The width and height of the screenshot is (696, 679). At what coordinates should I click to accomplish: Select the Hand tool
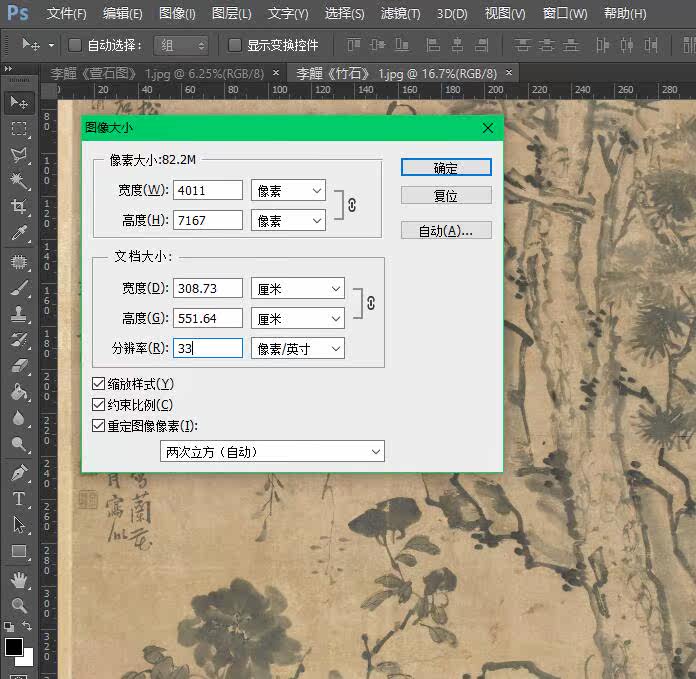[x=19, y=580]
